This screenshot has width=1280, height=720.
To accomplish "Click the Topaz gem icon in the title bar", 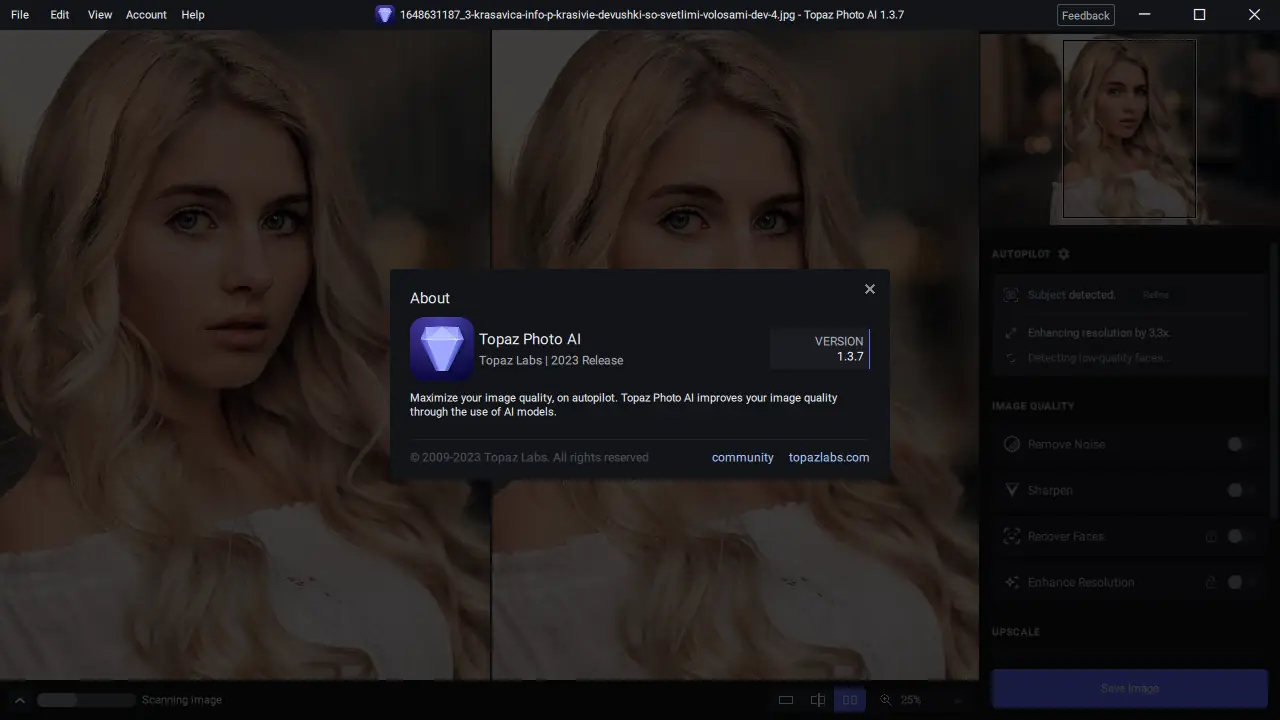I will point(385,15).
